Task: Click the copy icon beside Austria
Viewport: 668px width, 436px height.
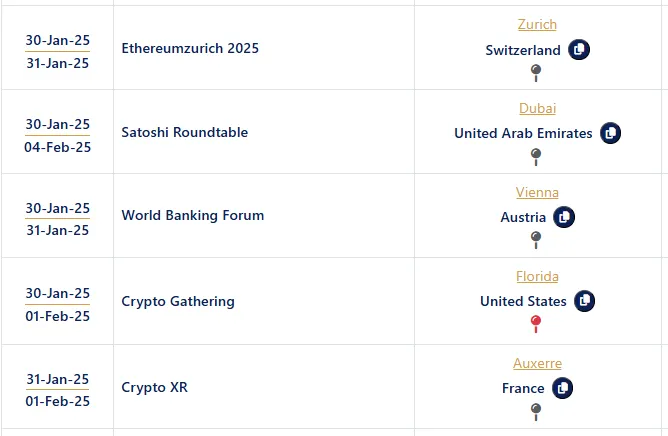Action: (x=564, y=216)
